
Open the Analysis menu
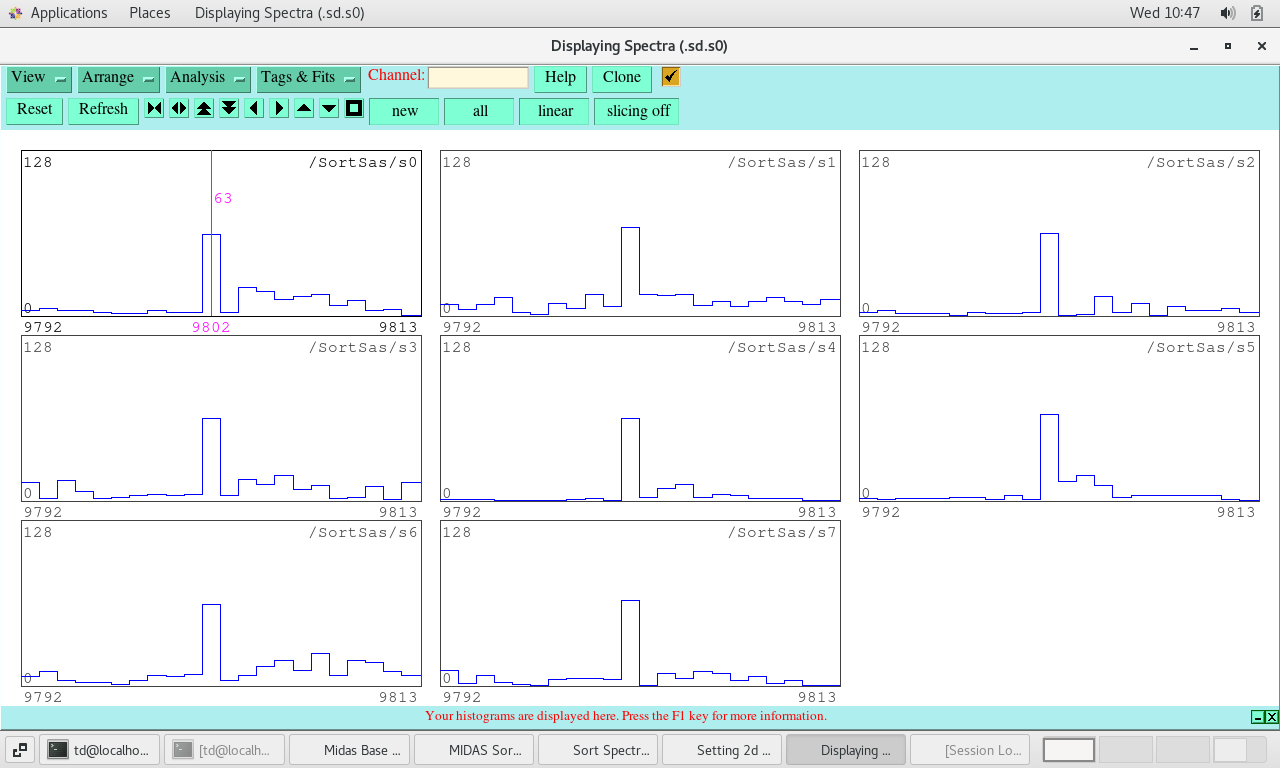tap(209, 78)
